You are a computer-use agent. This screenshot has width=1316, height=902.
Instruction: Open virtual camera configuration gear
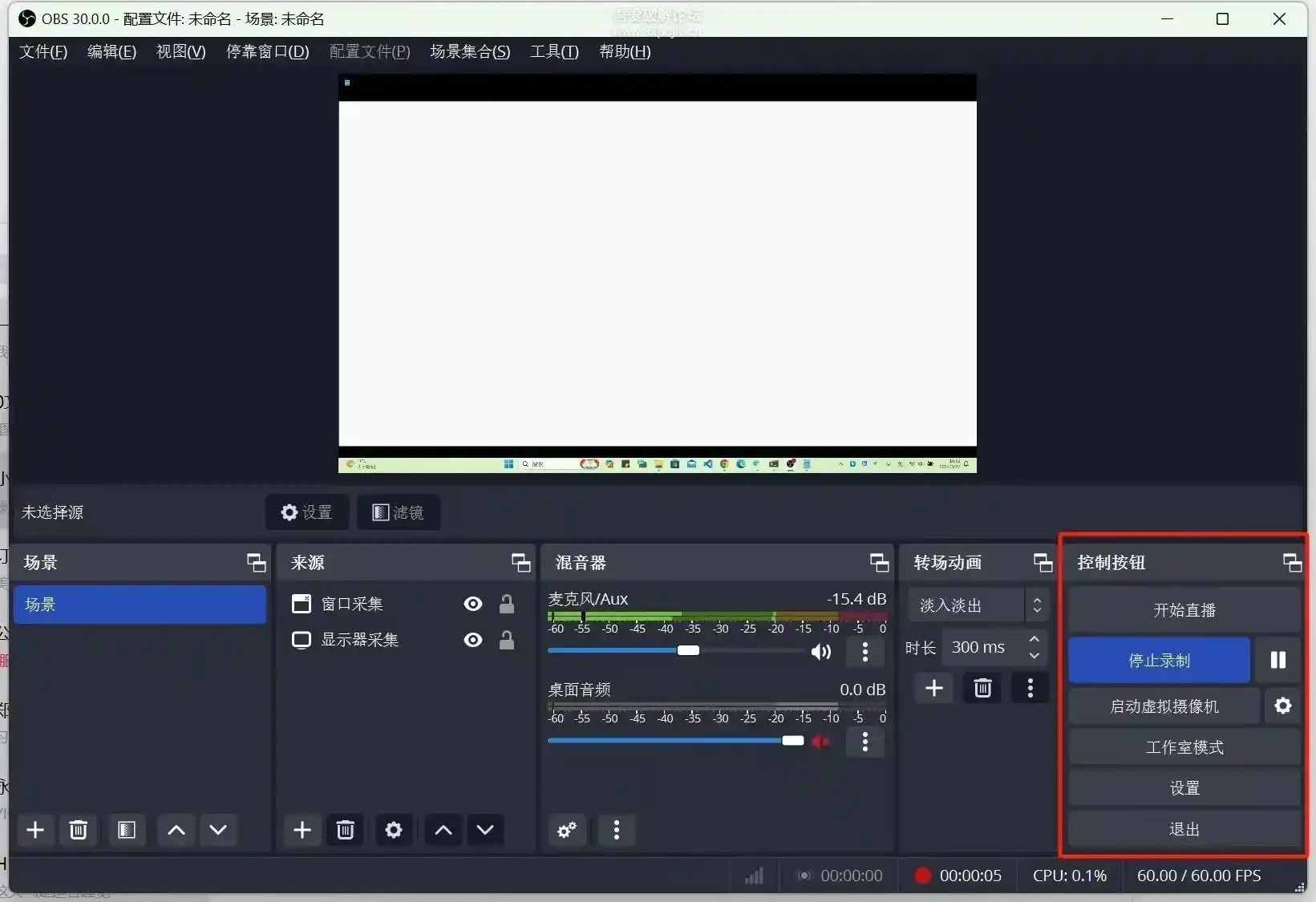(x=1282, y=706)
